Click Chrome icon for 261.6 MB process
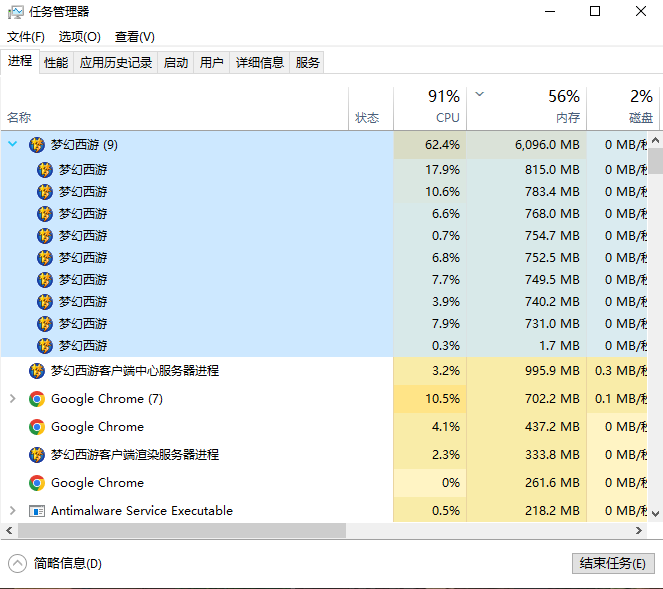 [x=37, y=482]
